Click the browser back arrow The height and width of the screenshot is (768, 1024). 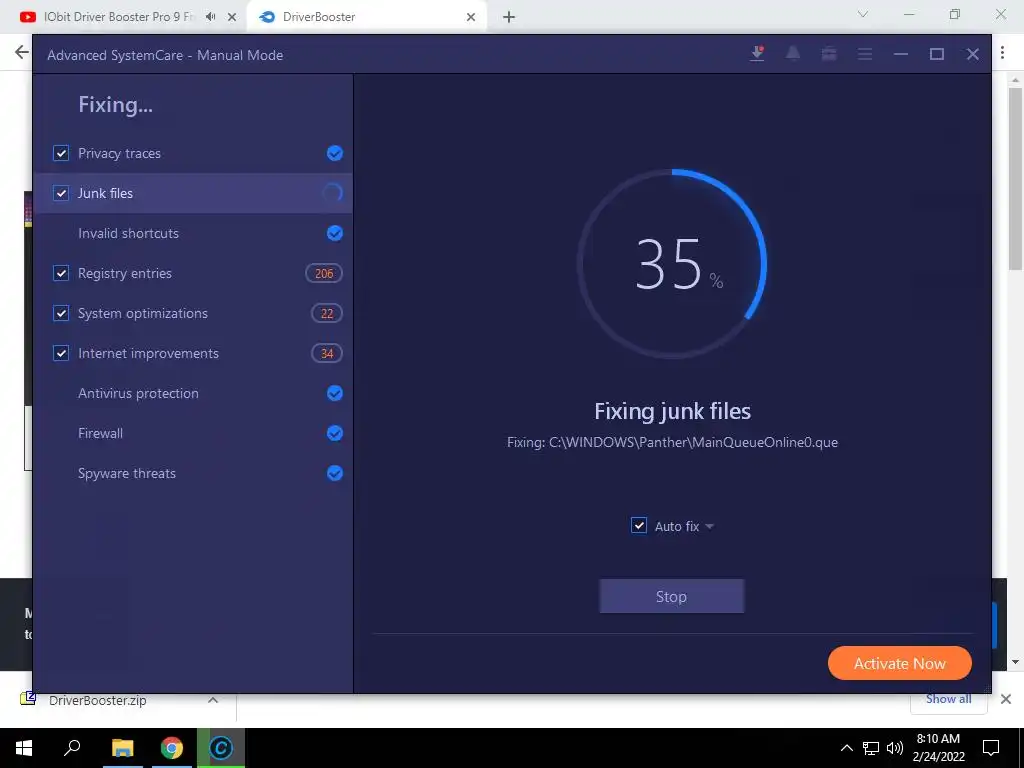pyautogui.click(x=22, y=52)
